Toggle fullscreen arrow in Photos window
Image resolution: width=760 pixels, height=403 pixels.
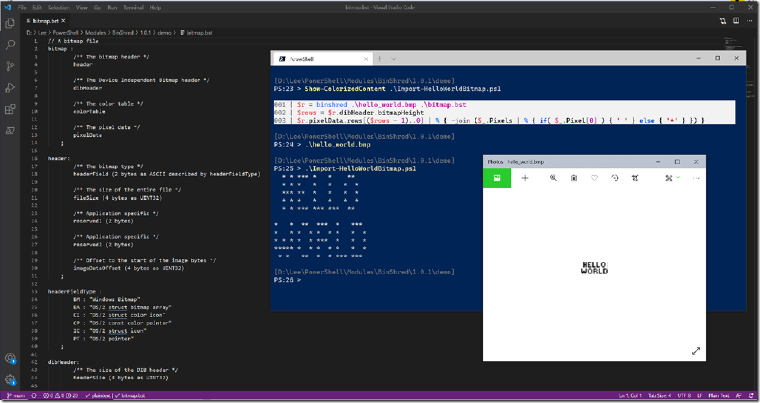coord(696,351)
